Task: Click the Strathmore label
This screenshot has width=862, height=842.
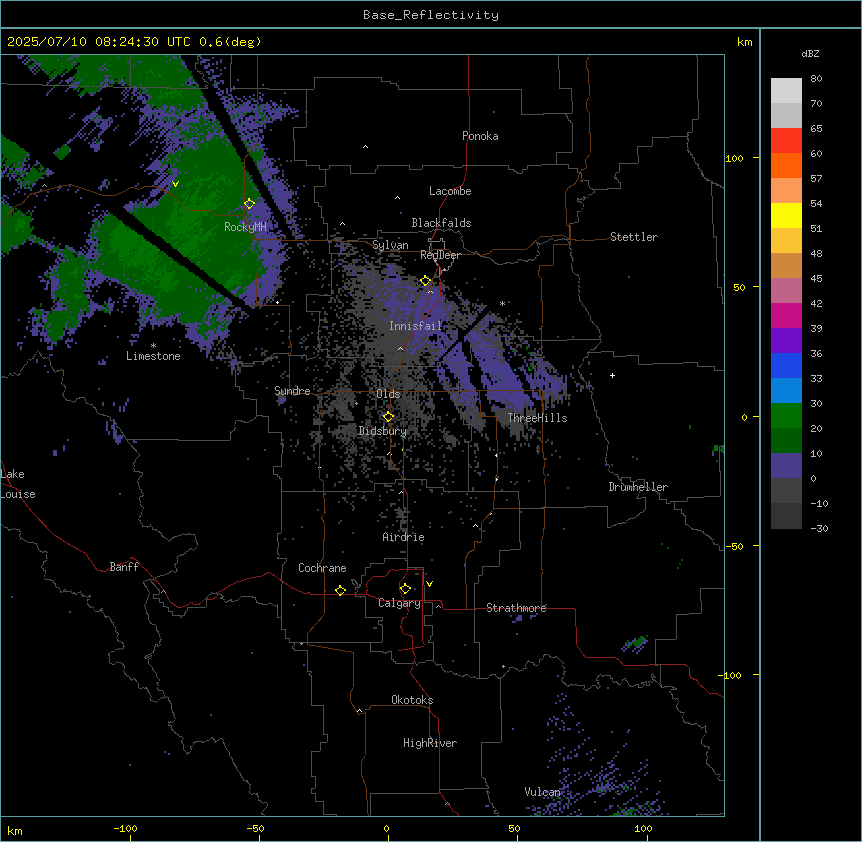Action: click(x=516, y=608)
